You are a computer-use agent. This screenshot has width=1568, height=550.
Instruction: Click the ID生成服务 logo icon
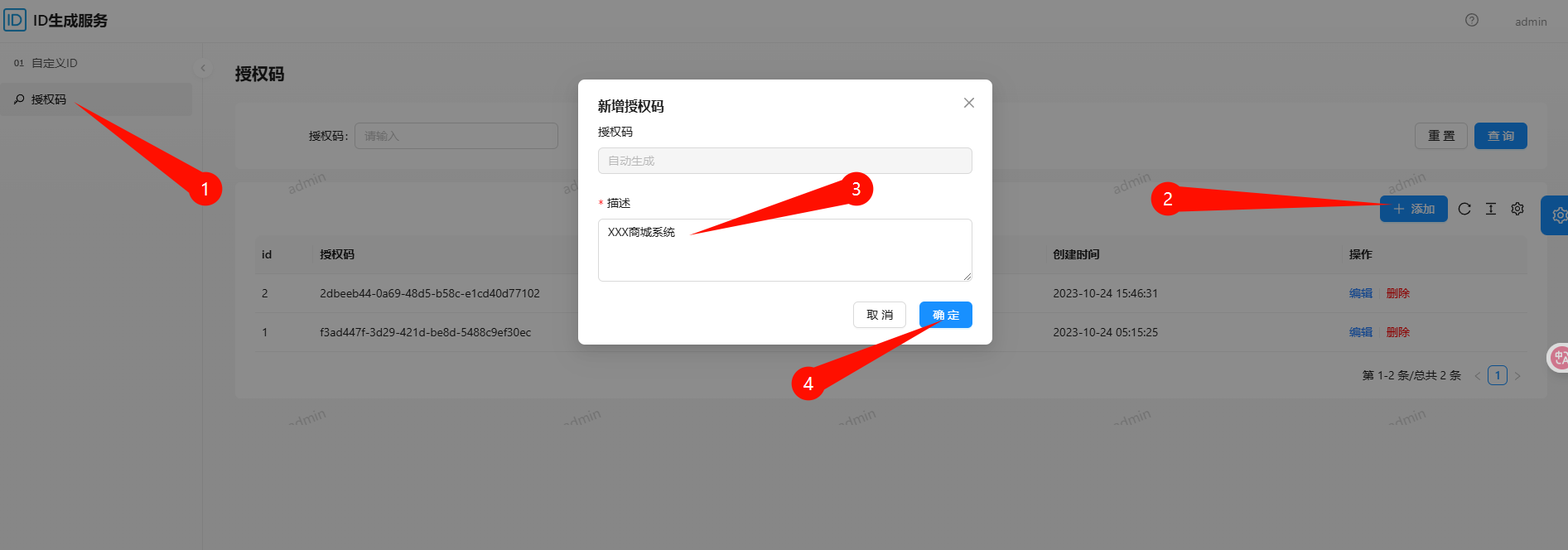15,20
